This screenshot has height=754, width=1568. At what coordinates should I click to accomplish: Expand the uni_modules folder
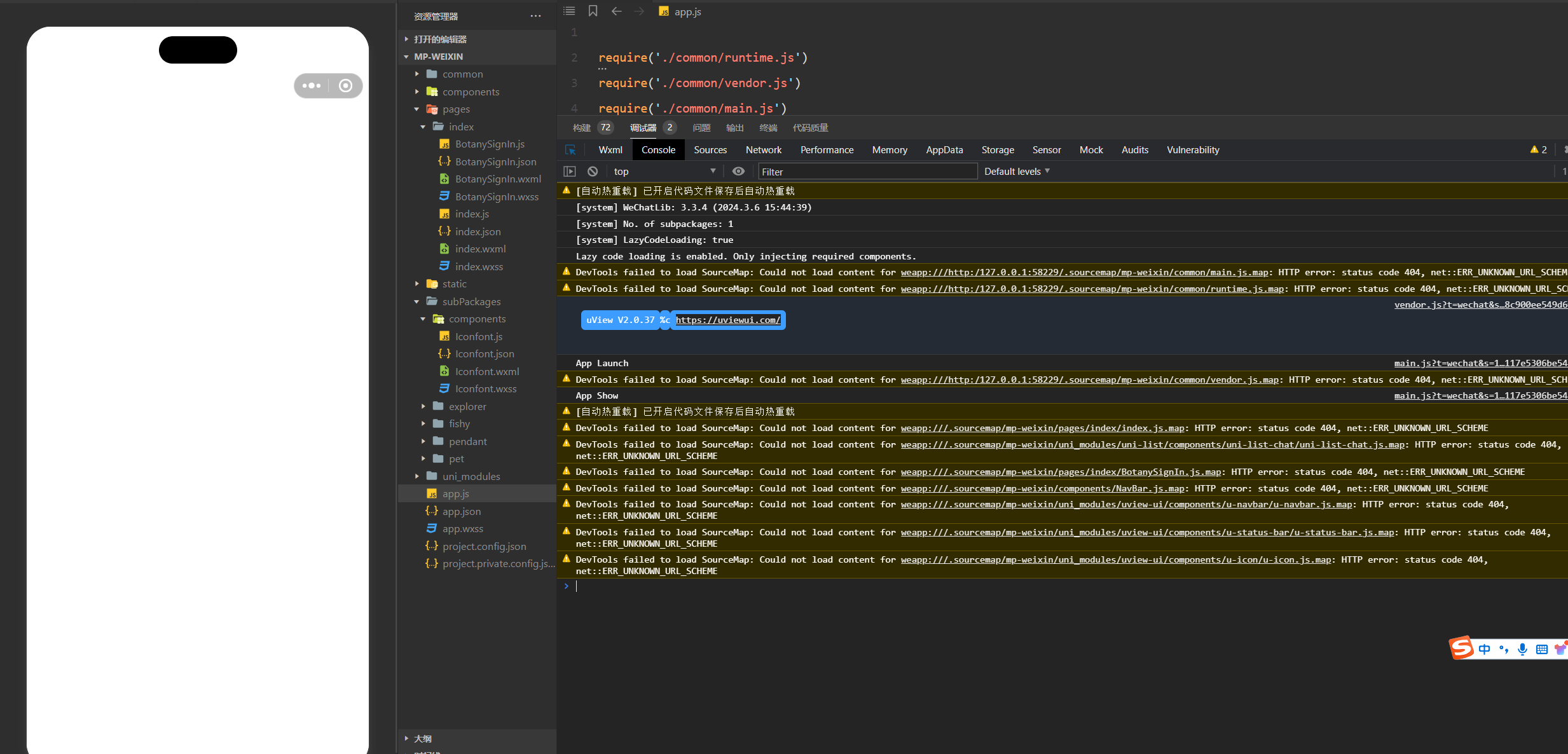471,476
